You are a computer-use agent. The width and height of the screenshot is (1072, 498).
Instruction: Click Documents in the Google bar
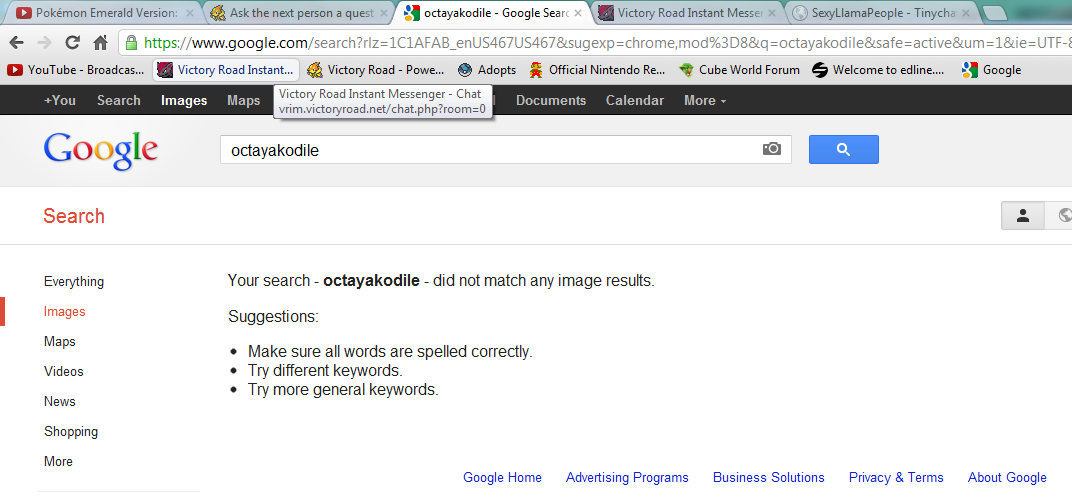coord(551,101)
